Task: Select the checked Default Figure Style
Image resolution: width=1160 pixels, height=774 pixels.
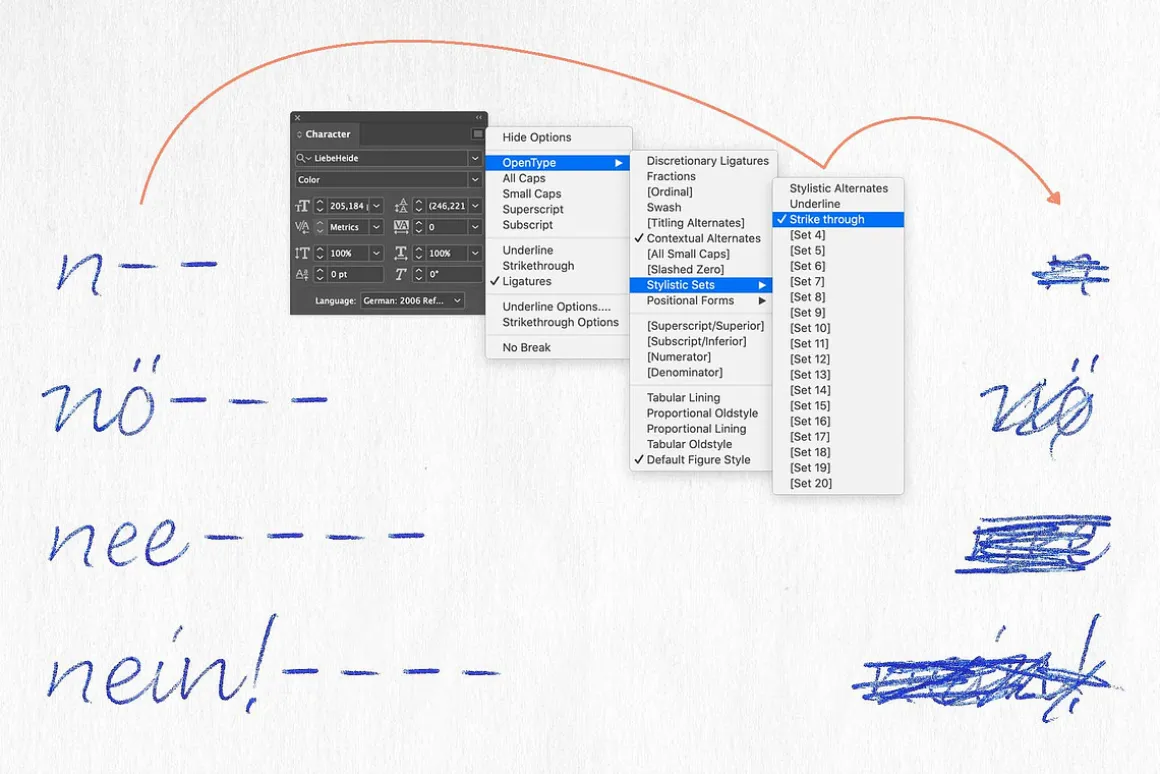Action: coord(701,460)
